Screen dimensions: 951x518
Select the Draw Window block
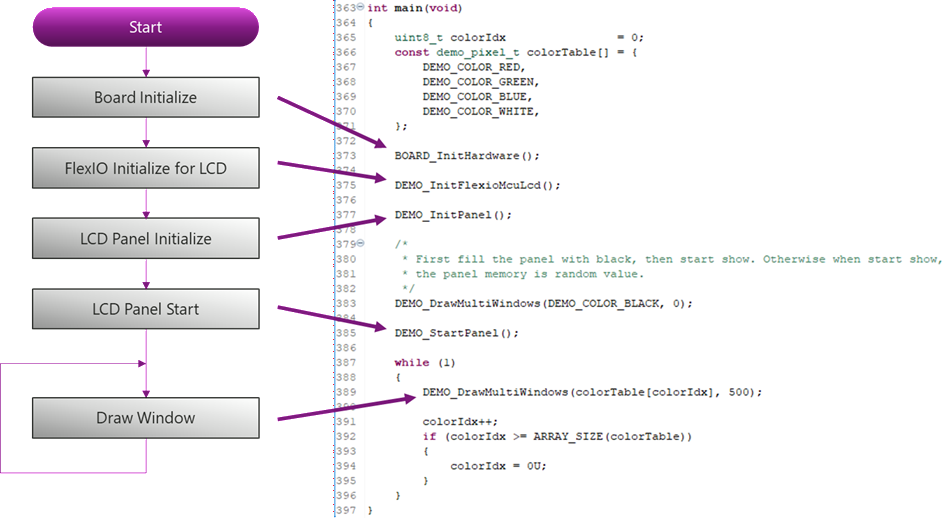point(146,418)
